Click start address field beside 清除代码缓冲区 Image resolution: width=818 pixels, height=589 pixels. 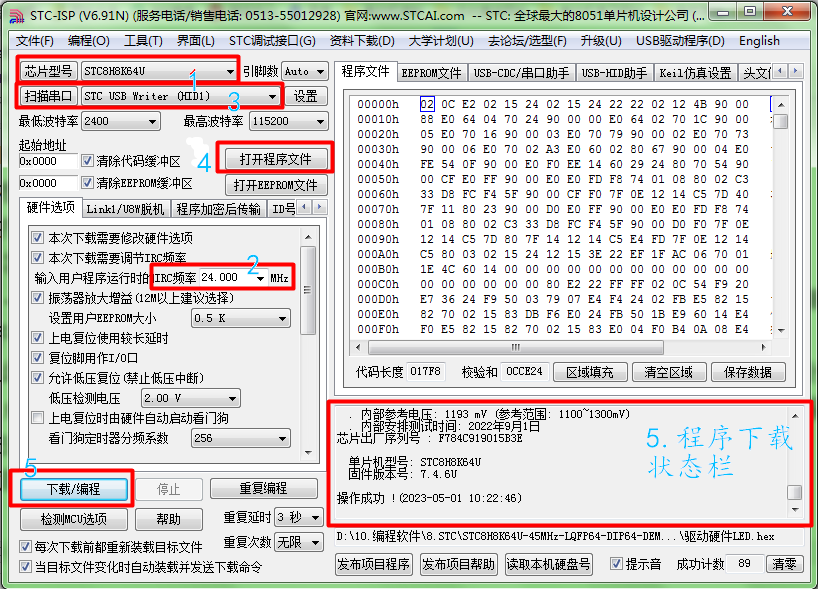pos(47,161)
